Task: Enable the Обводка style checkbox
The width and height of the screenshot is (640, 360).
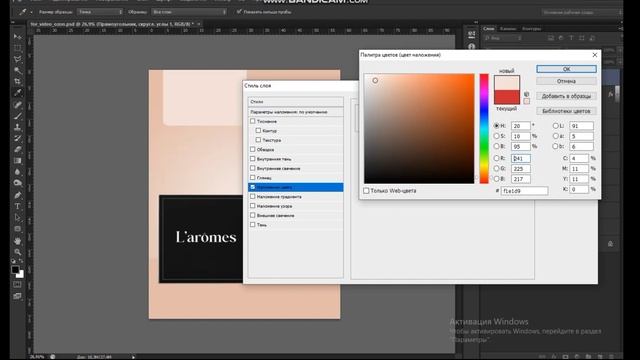Action: coord(253,149)
